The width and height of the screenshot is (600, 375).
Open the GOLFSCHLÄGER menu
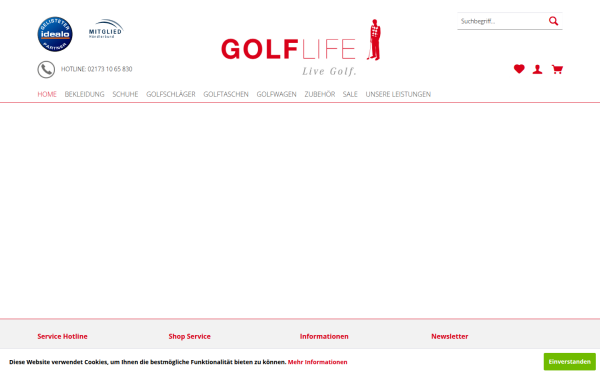171,94
